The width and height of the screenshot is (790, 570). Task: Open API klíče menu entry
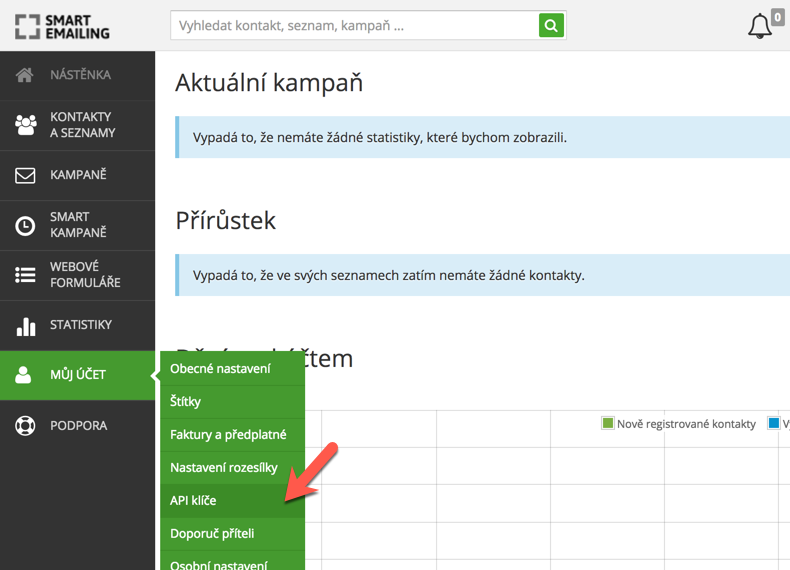[193, 500]
